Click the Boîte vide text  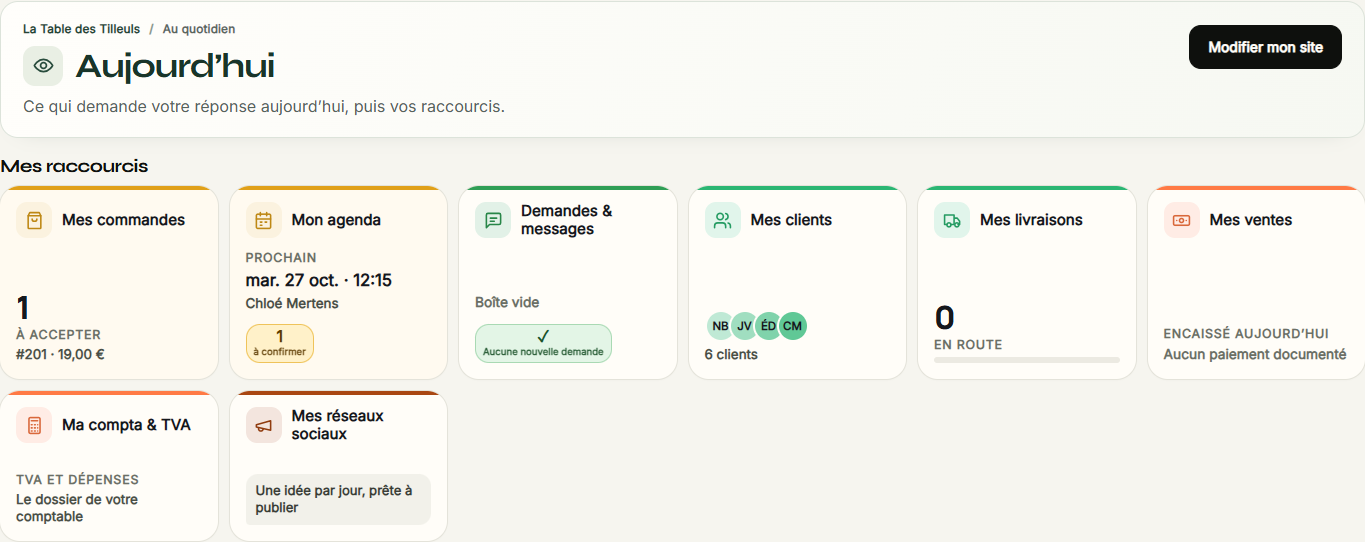507,302
